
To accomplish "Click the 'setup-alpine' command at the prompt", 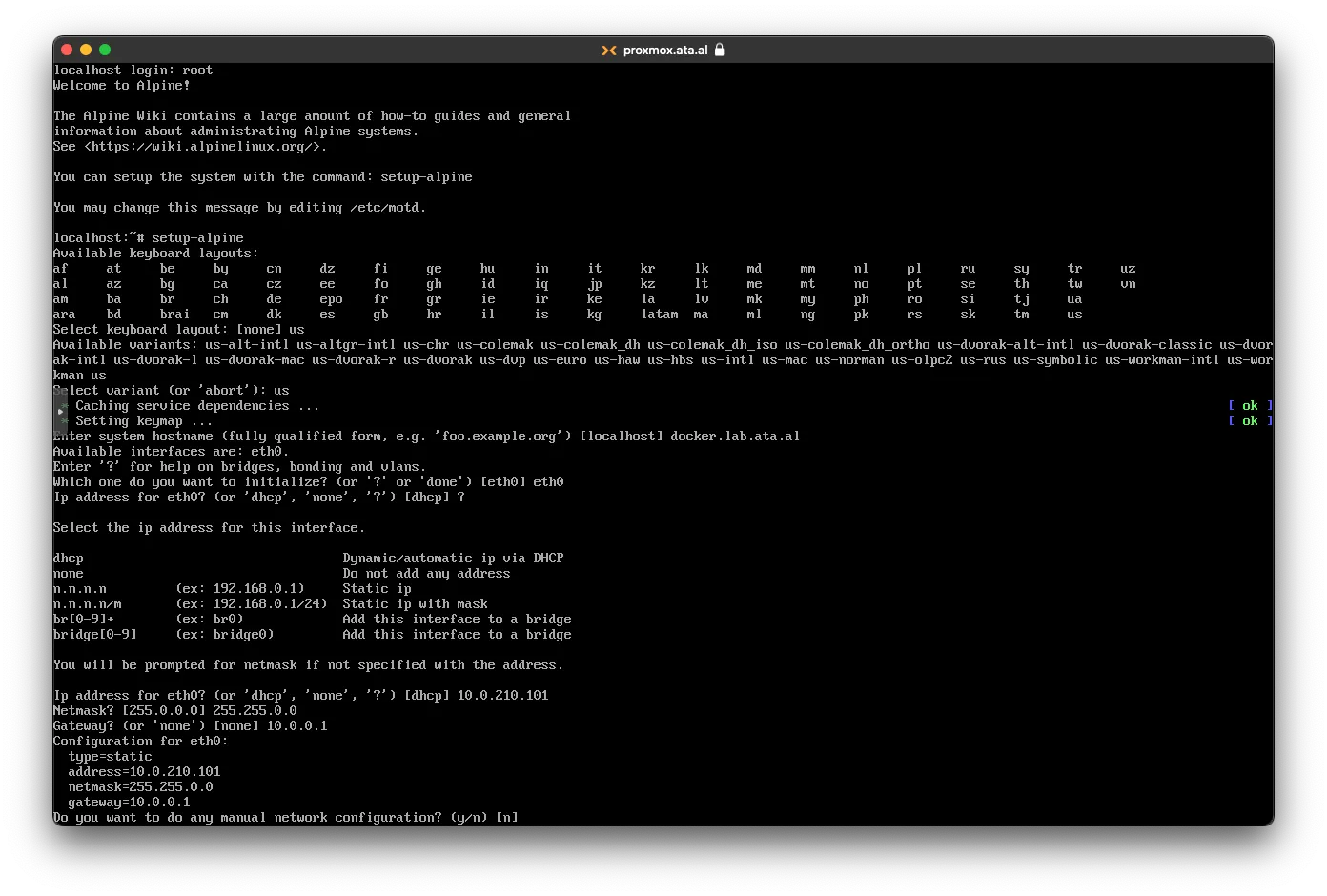I will [x=198, y=238].
